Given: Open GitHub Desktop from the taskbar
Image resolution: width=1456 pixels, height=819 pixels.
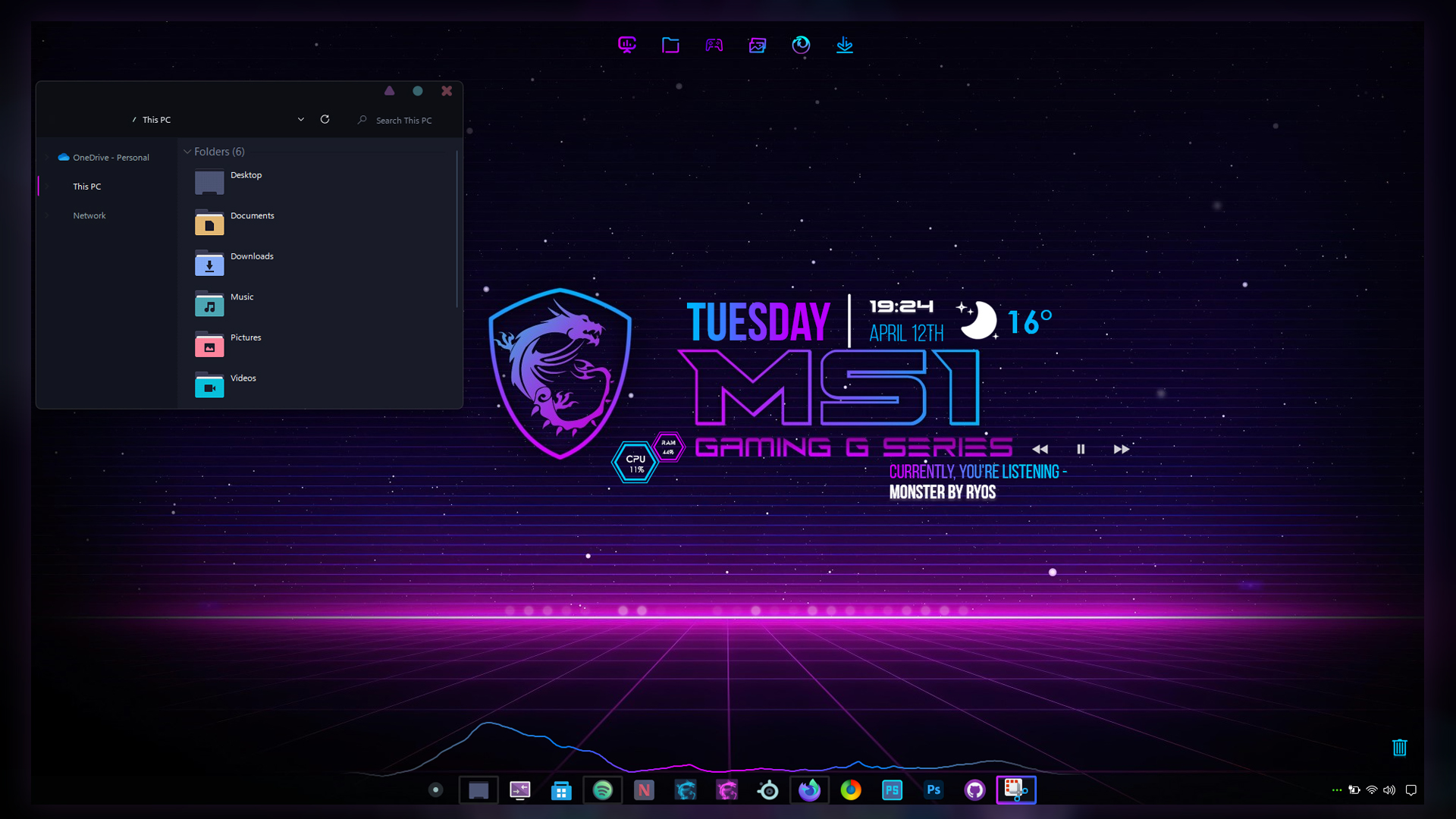Looking at the screenshot, I should coord(974,790).
